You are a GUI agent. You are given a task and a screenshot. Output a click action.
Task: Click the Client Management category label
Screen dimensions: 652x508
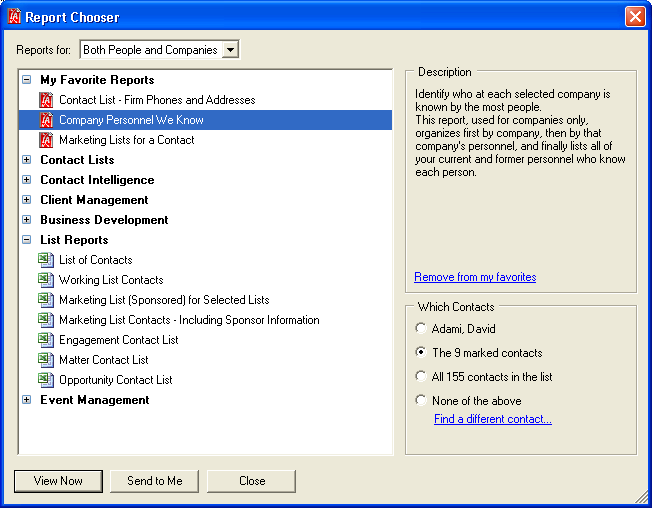94,200
